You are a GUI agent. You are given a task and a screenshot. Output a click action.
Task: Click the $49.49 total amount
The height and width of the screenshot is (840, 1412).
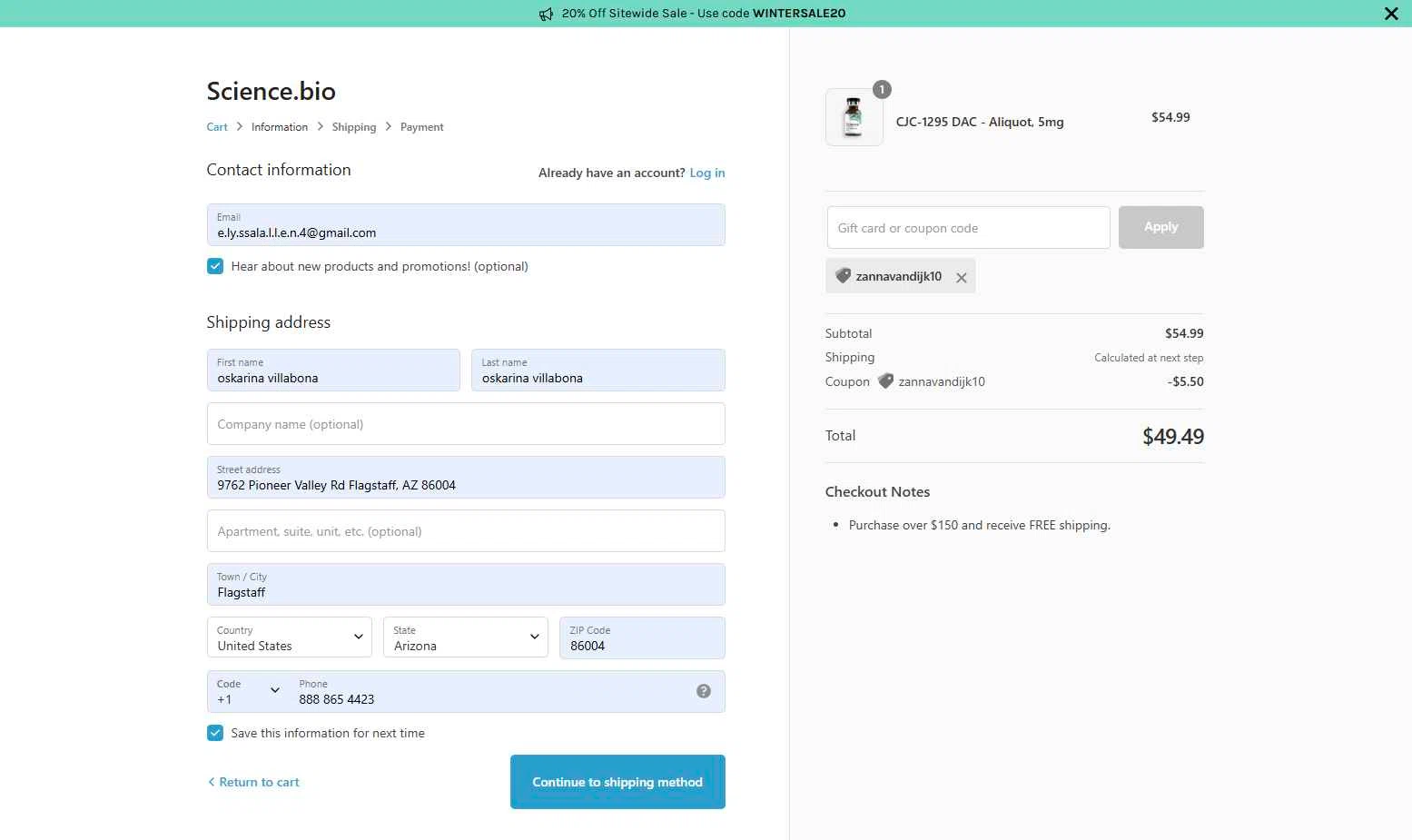pyautogui.click(x=1173, y=437)
